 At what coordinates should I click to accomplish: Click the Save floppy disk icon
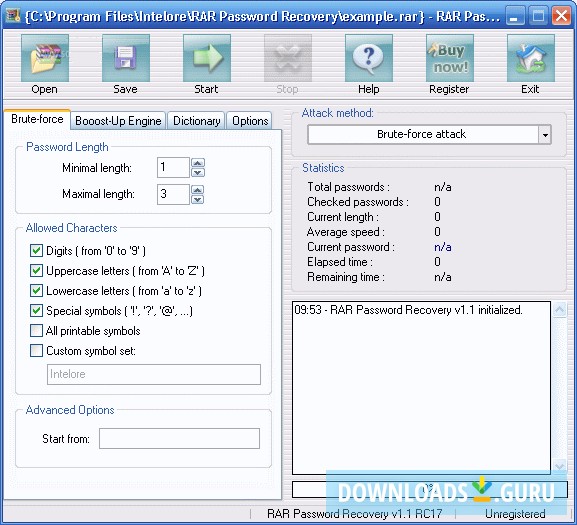(x=126, y=58)
